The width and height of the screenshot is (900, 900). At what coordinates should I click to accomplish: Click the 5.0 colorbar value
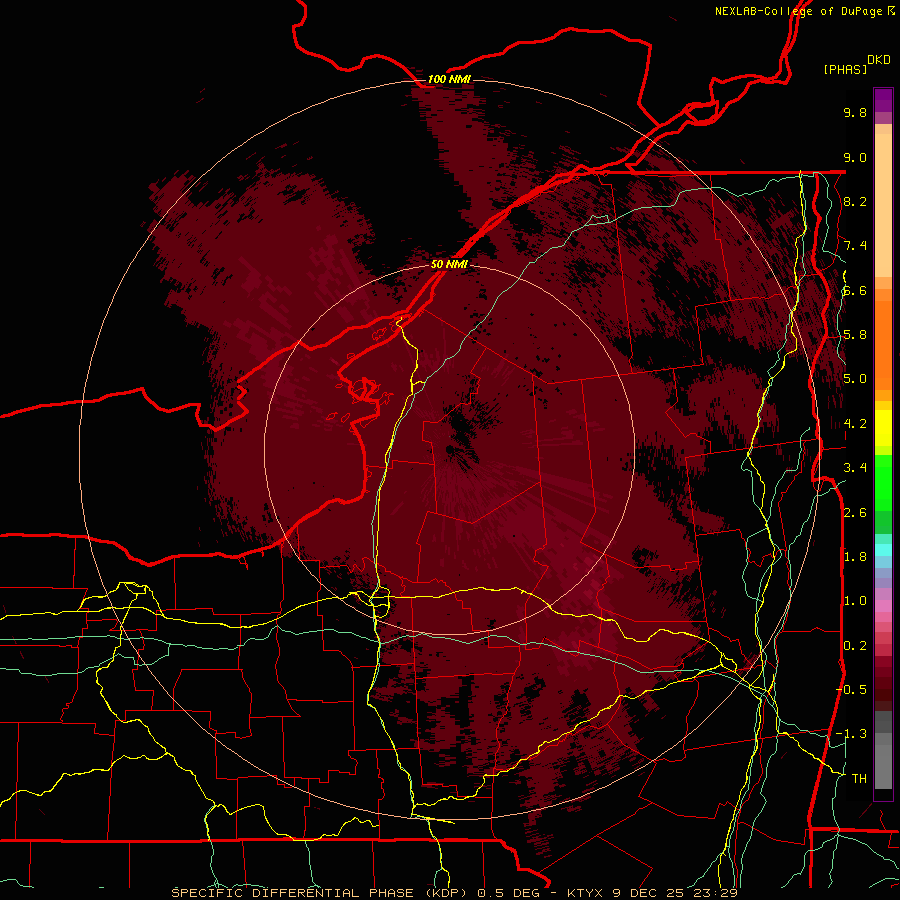pyautogui.click(x=855, y=379)
